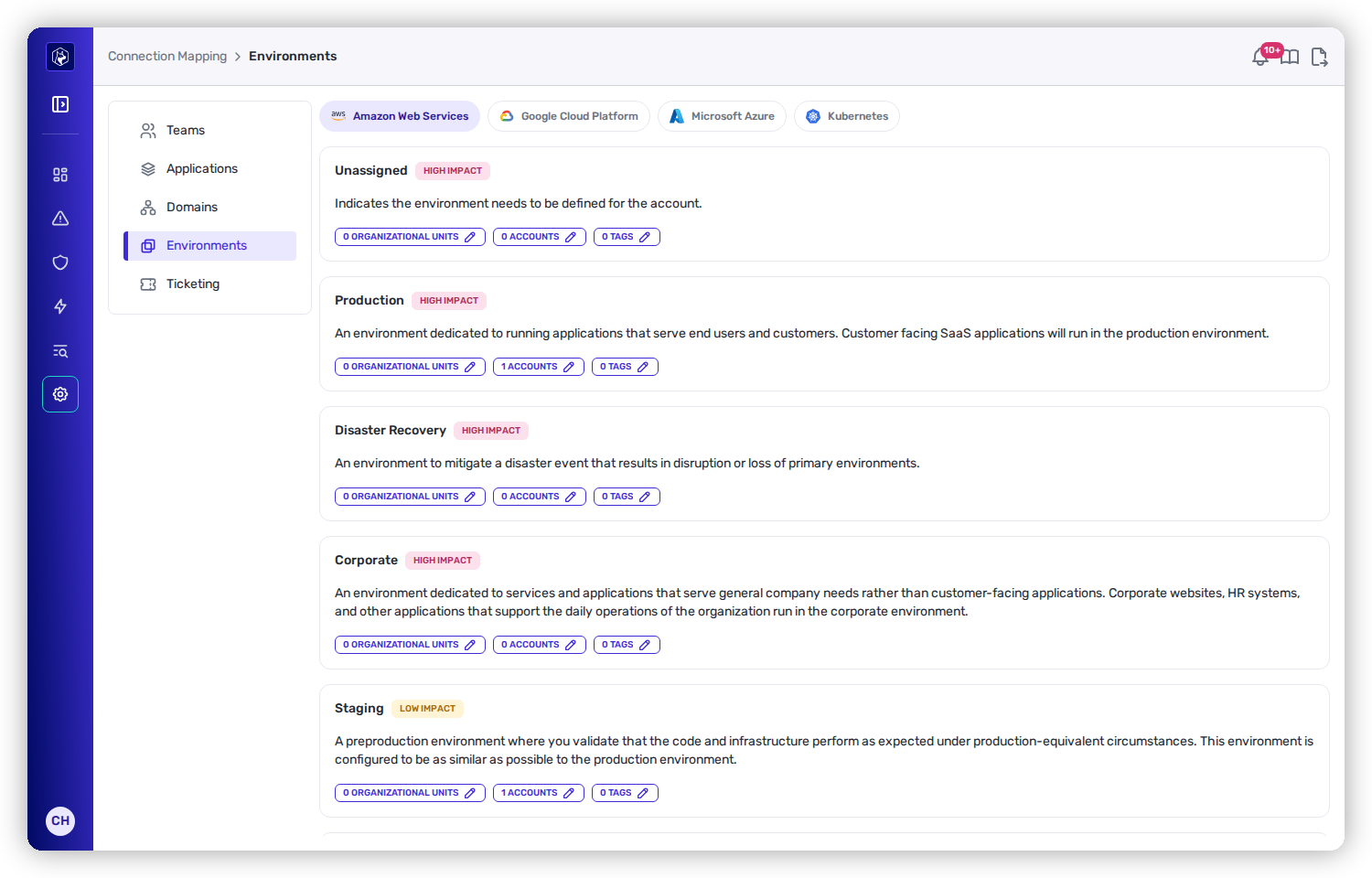Edit Unassigned organizational units
Image resolution: width=1372 pixels, height=878 pixels.
(x=410, y=237)
